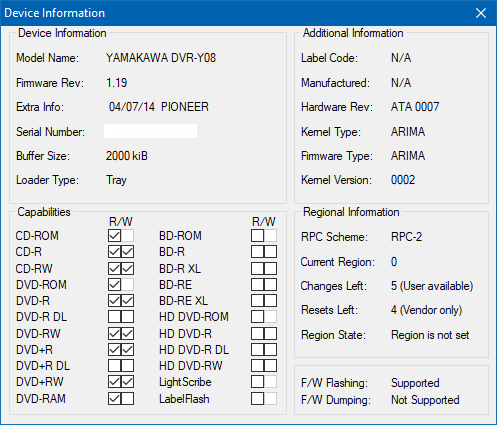This screenshot has height=425, width=497.
Task: Click the kernel version value 0002
Action: [x=403, y=180]
